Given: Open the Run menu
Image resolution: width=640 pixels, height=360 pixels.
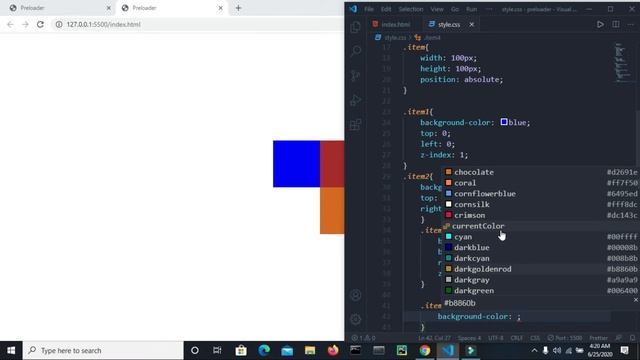Looking at the screenshot, I should (x=471, y=9).
